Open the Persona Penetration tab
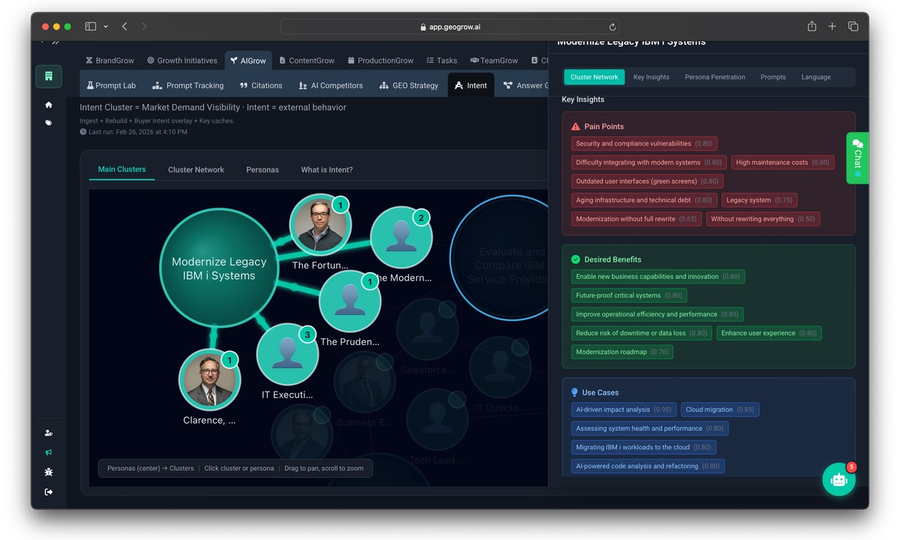This screenshot has height=540, width=900. [x=715, y=77]
